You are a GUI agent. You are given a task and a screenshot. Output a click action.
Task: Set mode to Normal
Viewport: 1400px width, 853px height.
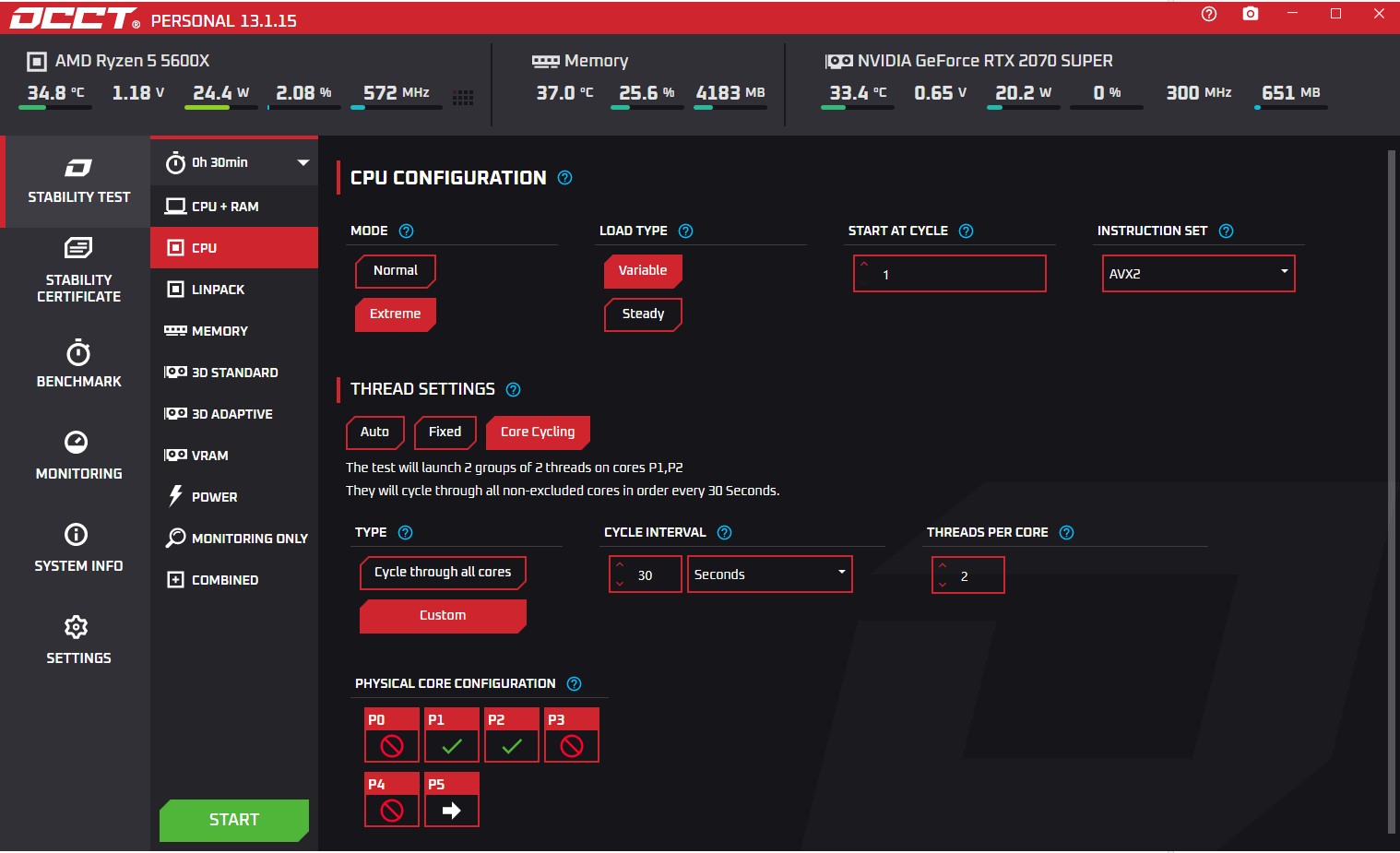click(396, 271)
